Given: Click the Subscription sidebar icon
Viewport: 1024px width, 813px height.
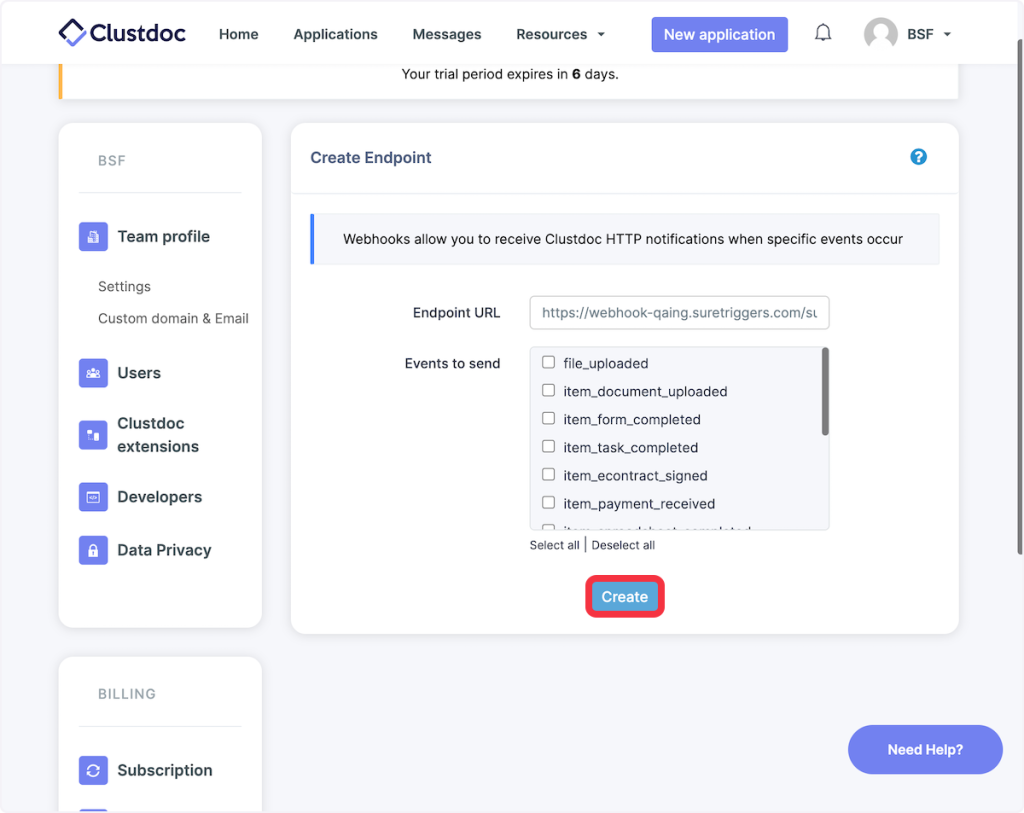Looking at the screenshot, I should (93, 770).
